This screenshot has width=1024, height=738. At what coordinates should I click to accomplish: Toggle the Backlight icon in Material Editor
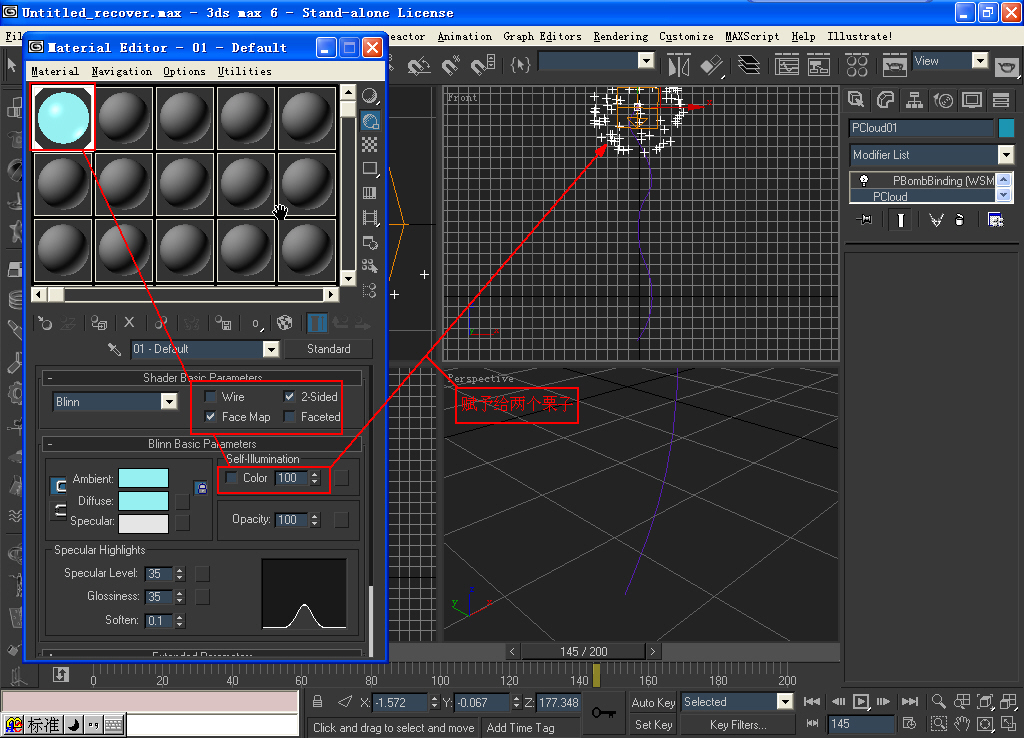(x=370, y=121)
